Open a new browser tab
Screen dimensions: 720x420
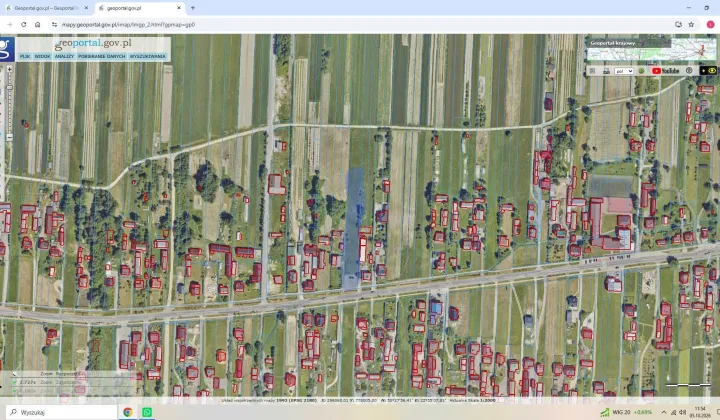192,8
